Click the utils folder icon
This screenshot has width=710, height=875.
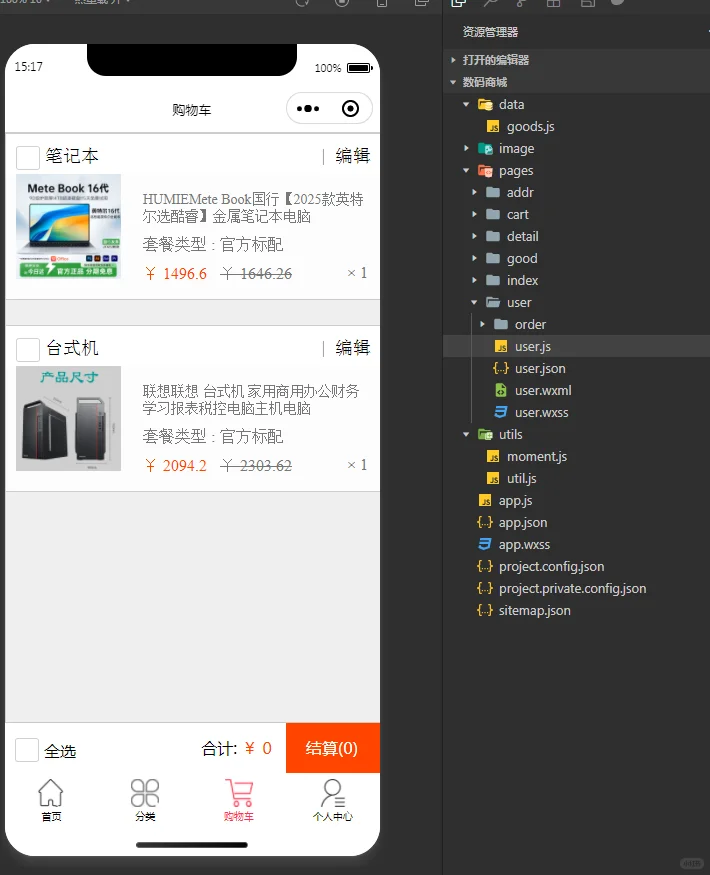485,434
